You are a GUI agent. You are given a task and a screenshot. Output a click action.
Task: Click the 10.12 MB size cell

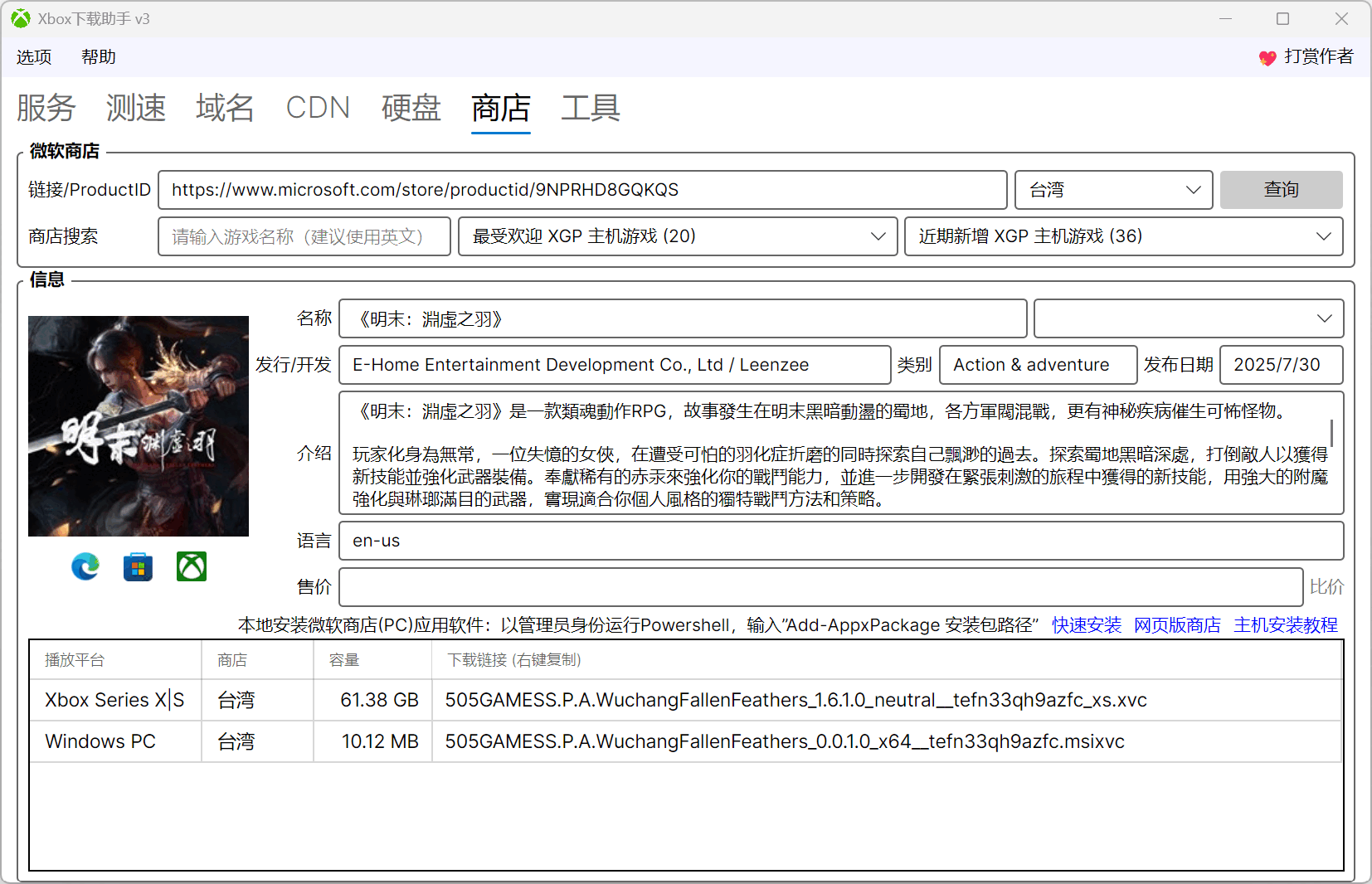tap(372, 741)
